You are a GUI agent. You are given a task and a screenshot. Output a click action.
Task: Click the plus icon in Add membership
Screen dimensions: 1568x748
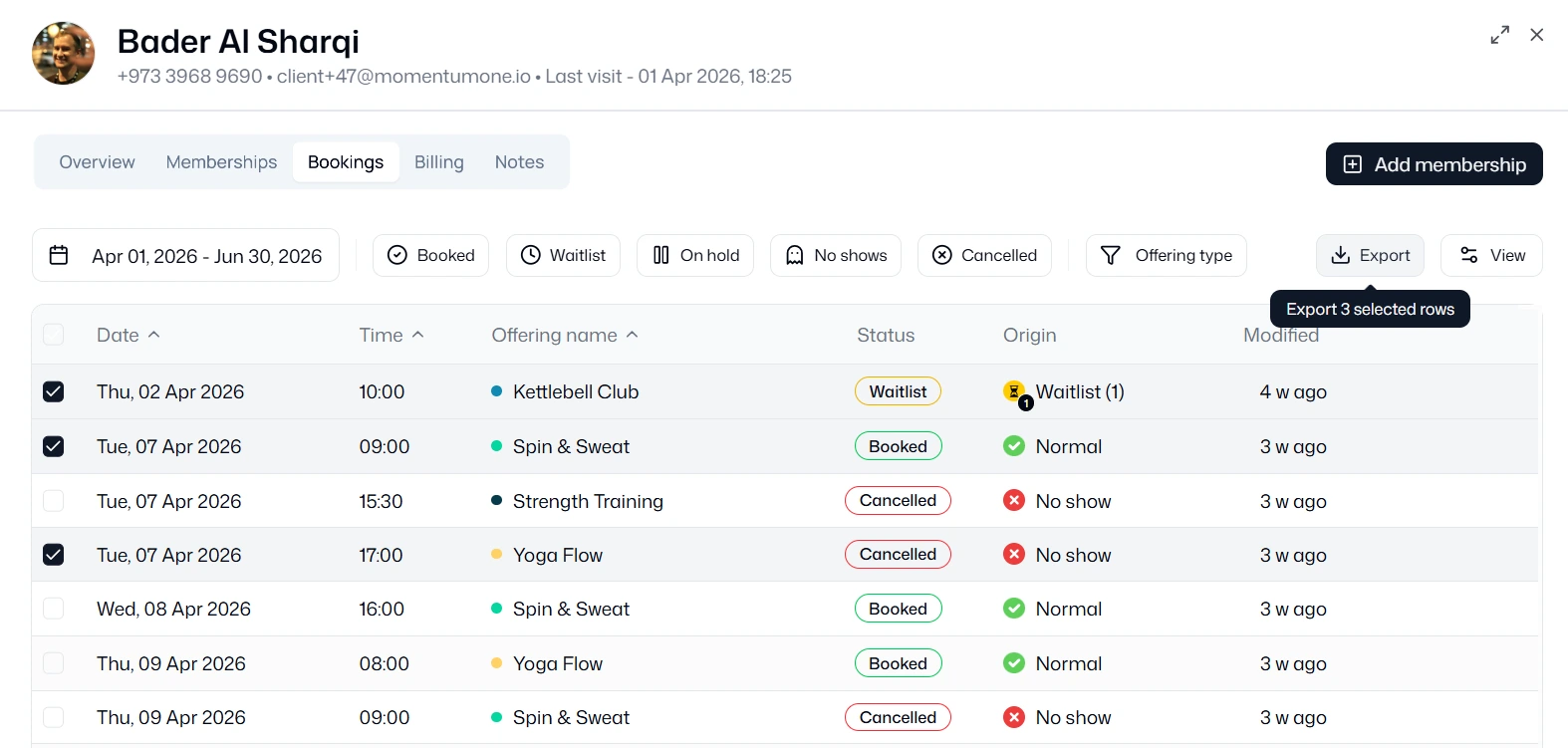coord(1353,164)
